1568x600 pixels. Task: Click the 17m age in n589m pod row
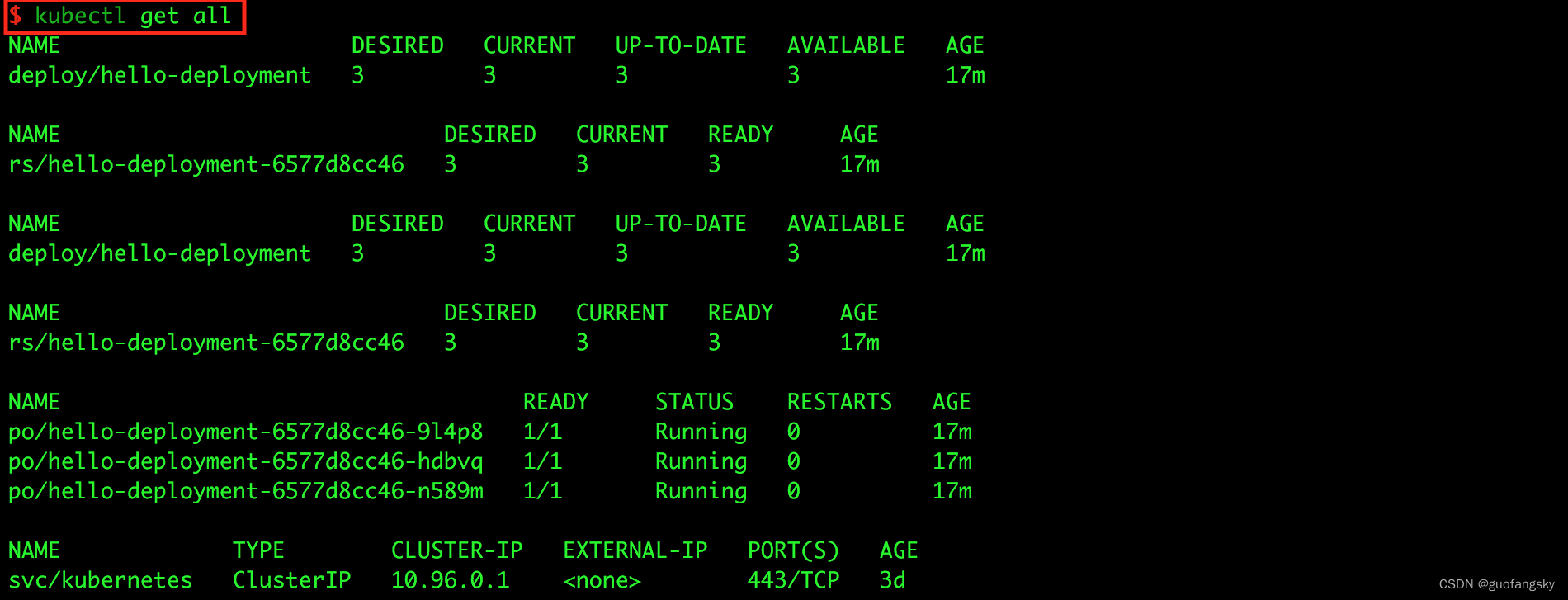coord(952,491)
